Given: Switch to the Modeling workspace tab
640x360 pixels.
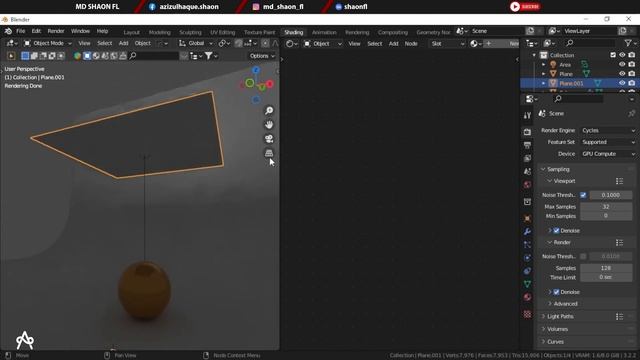Looking at the screenshot, I should 160,32.
